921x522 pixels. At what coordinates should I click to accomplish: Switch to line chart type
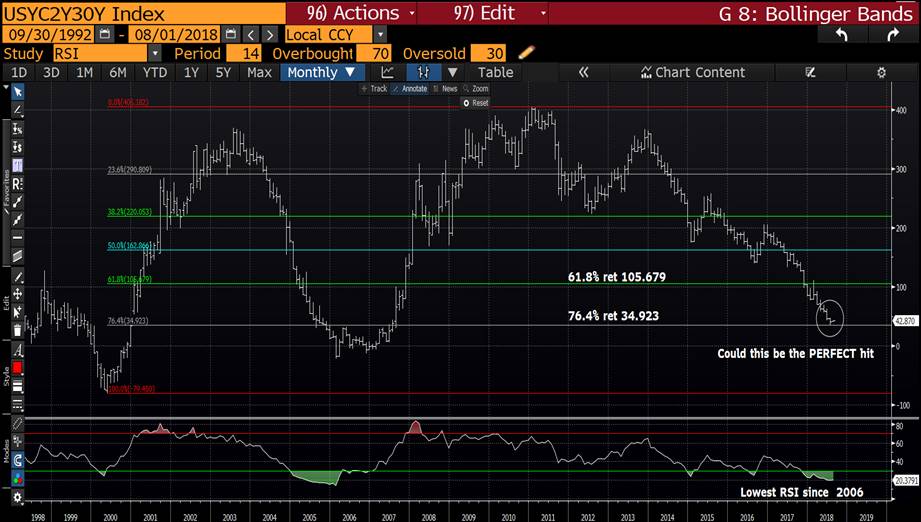[387, 72]
